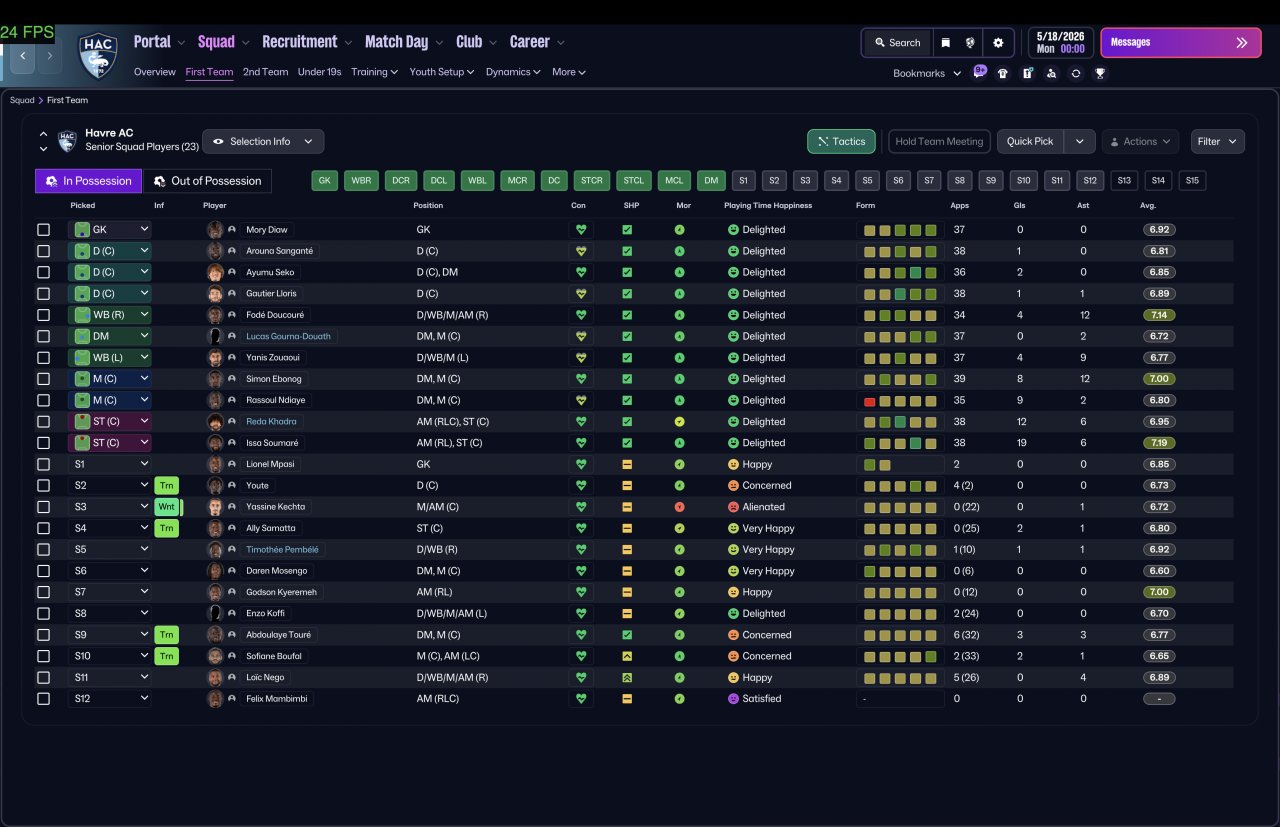The width and height of the screenshot is (1280, 827).
Task: Click Yassine Kechta's red morale icon
Action: click(x=679, y=507)
